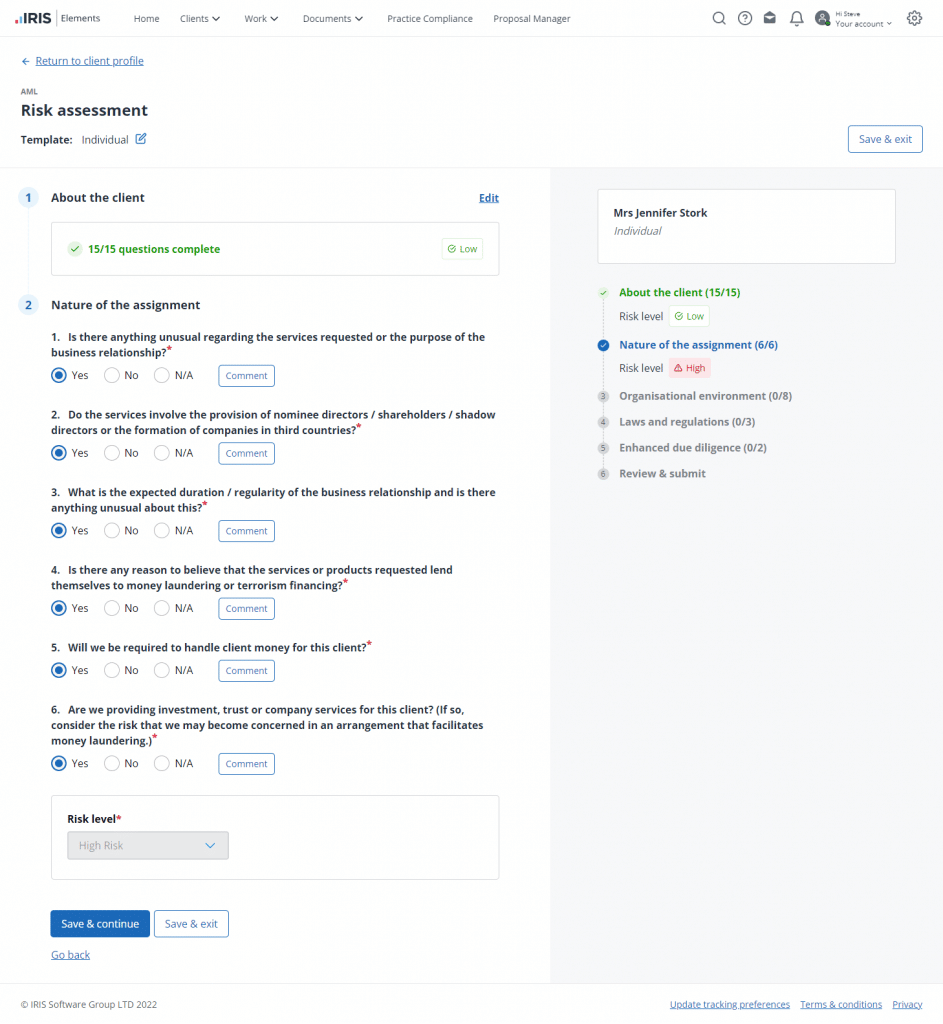943x1024 pixels.
Task: Expand the Your account dropdown
Action: pyautogui.click(x=863, y=24)
